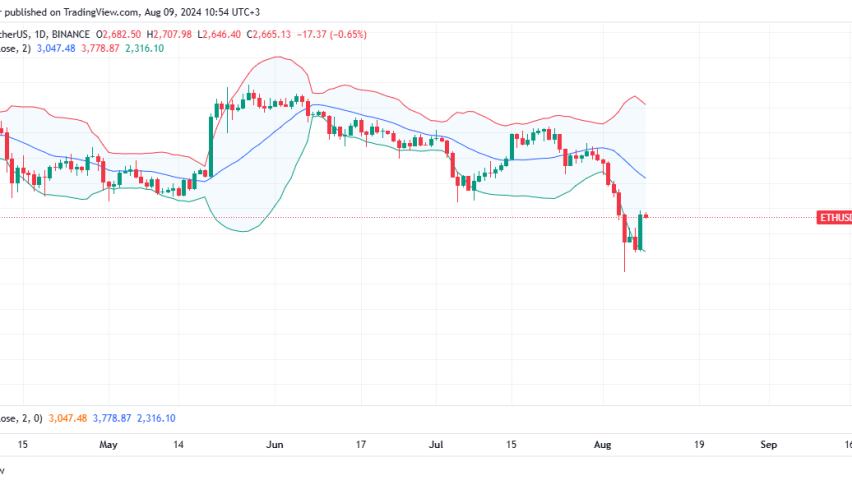Click the red ETHUSD price label
The width and height of the screenshot is (852, 485).
pos(834,217)
